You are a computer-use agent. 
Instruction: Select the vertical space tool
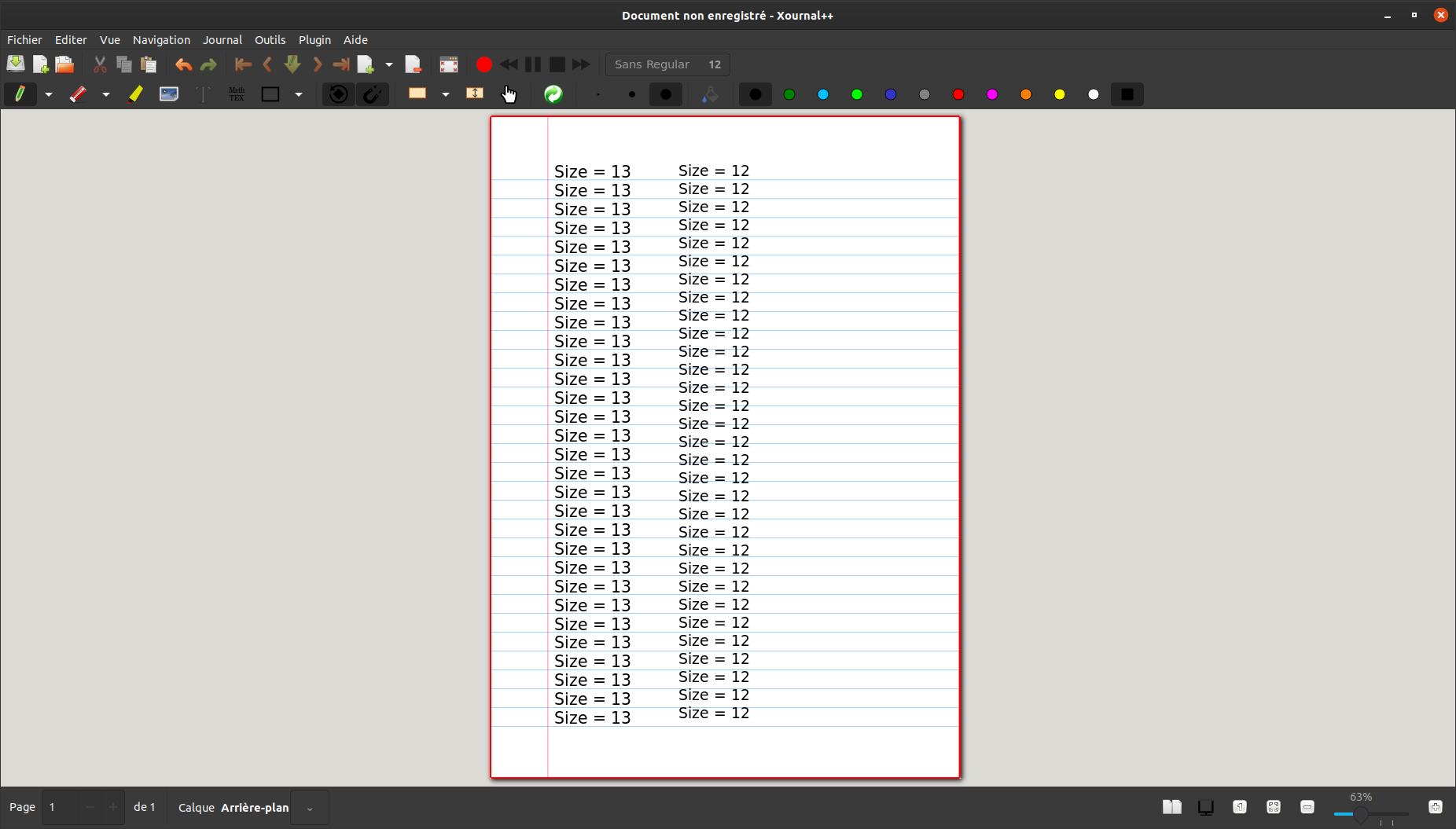point(475,94)
